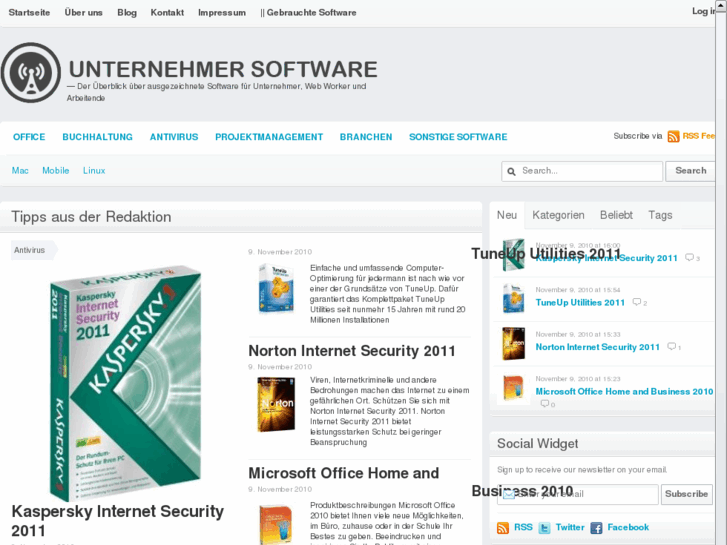Viewport: 727px width, 545px height.
Task: Switch to the Tags tab
Action: [660, 215]
